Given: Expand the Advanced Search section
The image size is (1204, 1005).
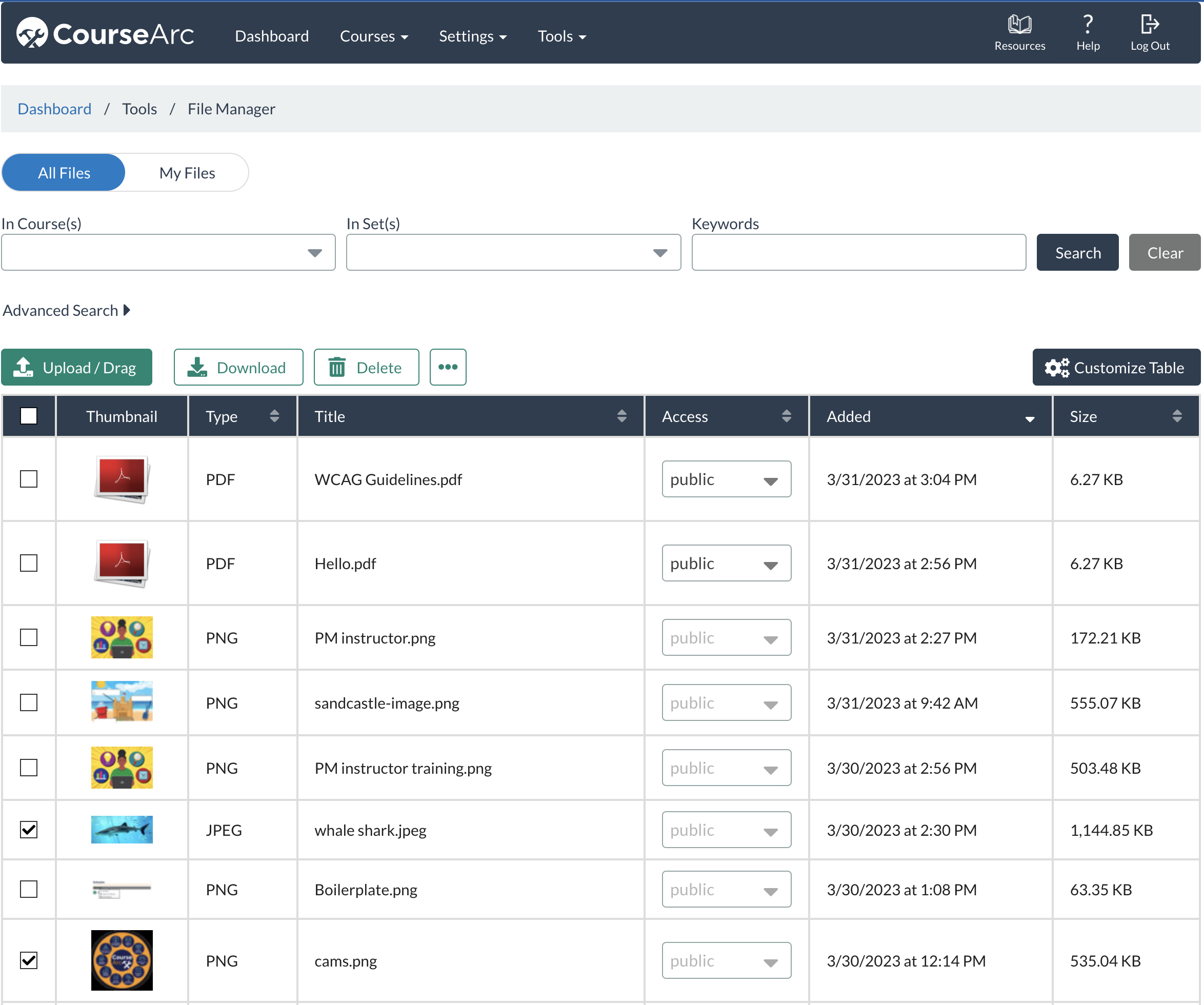Looking at the screenshot, I should pyautogui.click(x=67, y=310).
